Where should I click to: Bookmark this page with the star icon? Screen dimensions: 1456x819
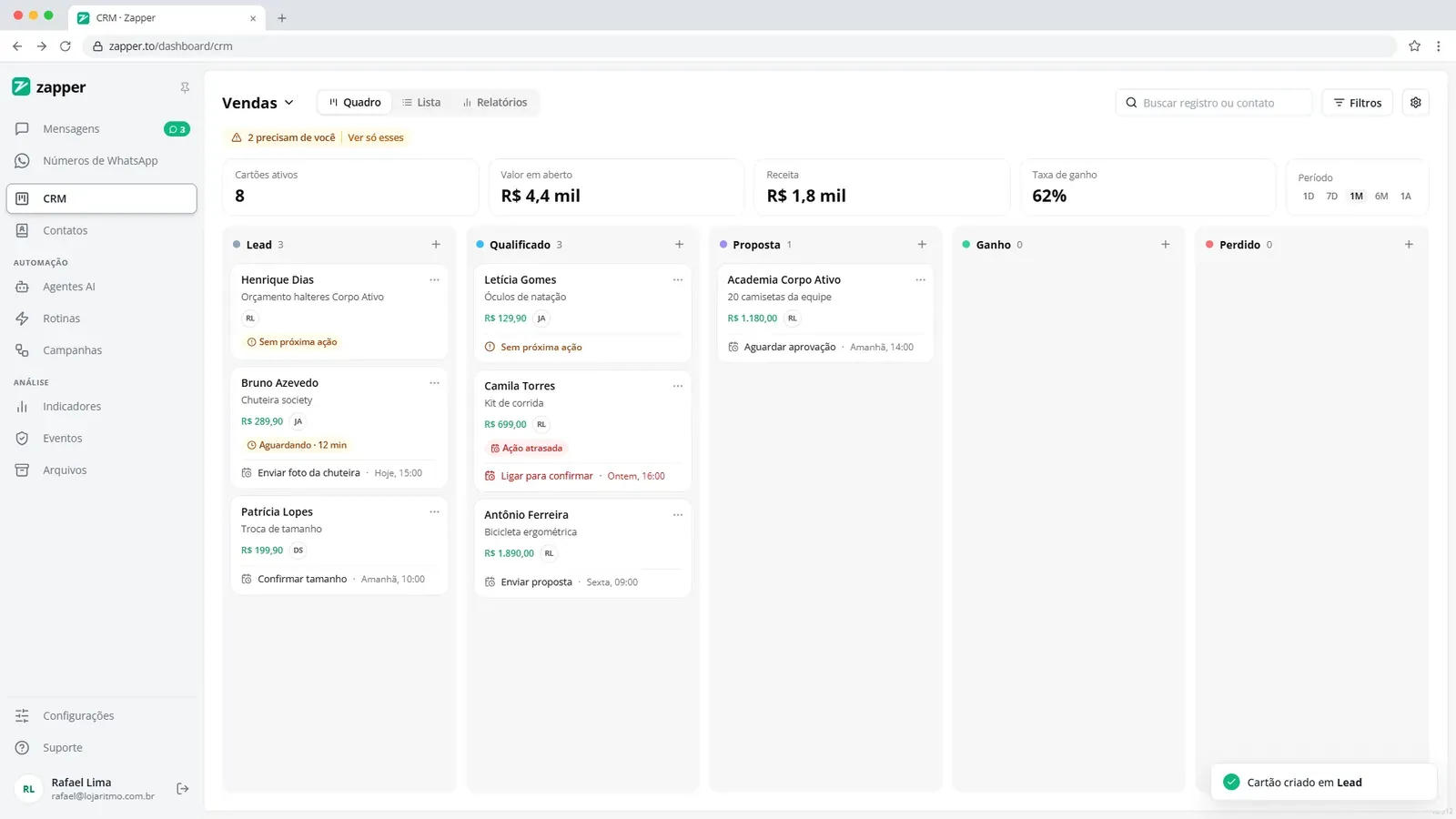(x=1414, y=45)
